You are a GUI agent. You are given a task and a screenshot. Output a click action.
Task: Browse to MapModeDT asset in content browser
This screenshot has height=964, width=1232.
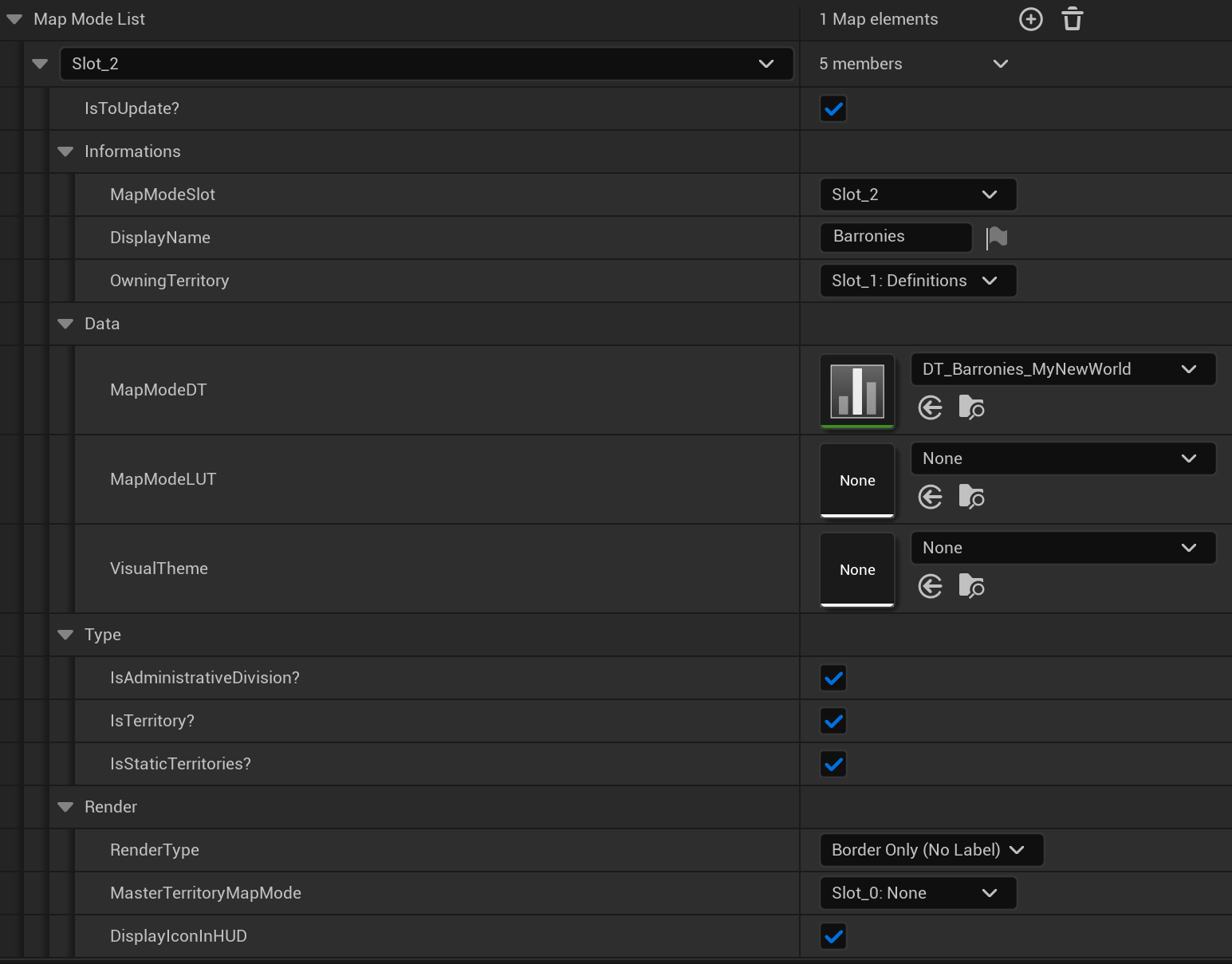click(x=971, y=408)
